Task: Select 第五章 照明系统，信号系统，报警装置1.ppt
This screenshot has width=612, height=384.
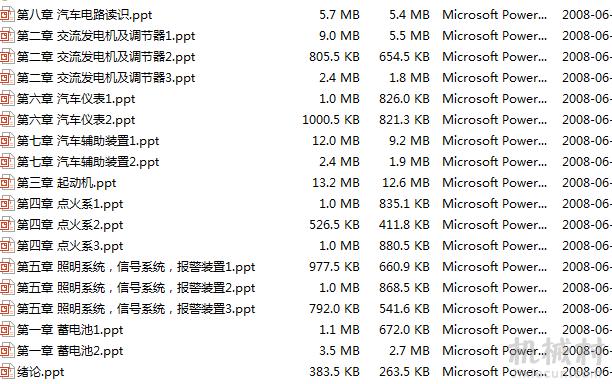Action: [136, 267]
